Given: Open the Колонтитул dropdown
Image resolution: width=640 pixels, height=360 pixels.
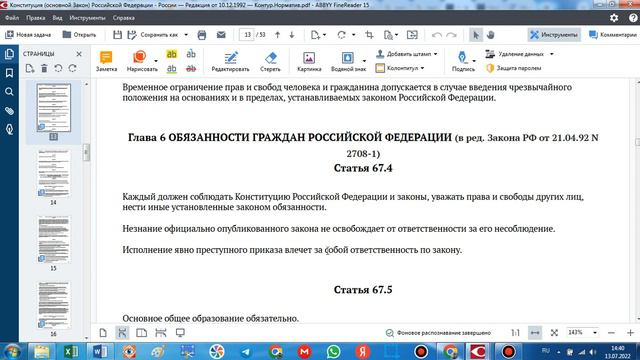Looking at the screenshot, I should point(400,68).
